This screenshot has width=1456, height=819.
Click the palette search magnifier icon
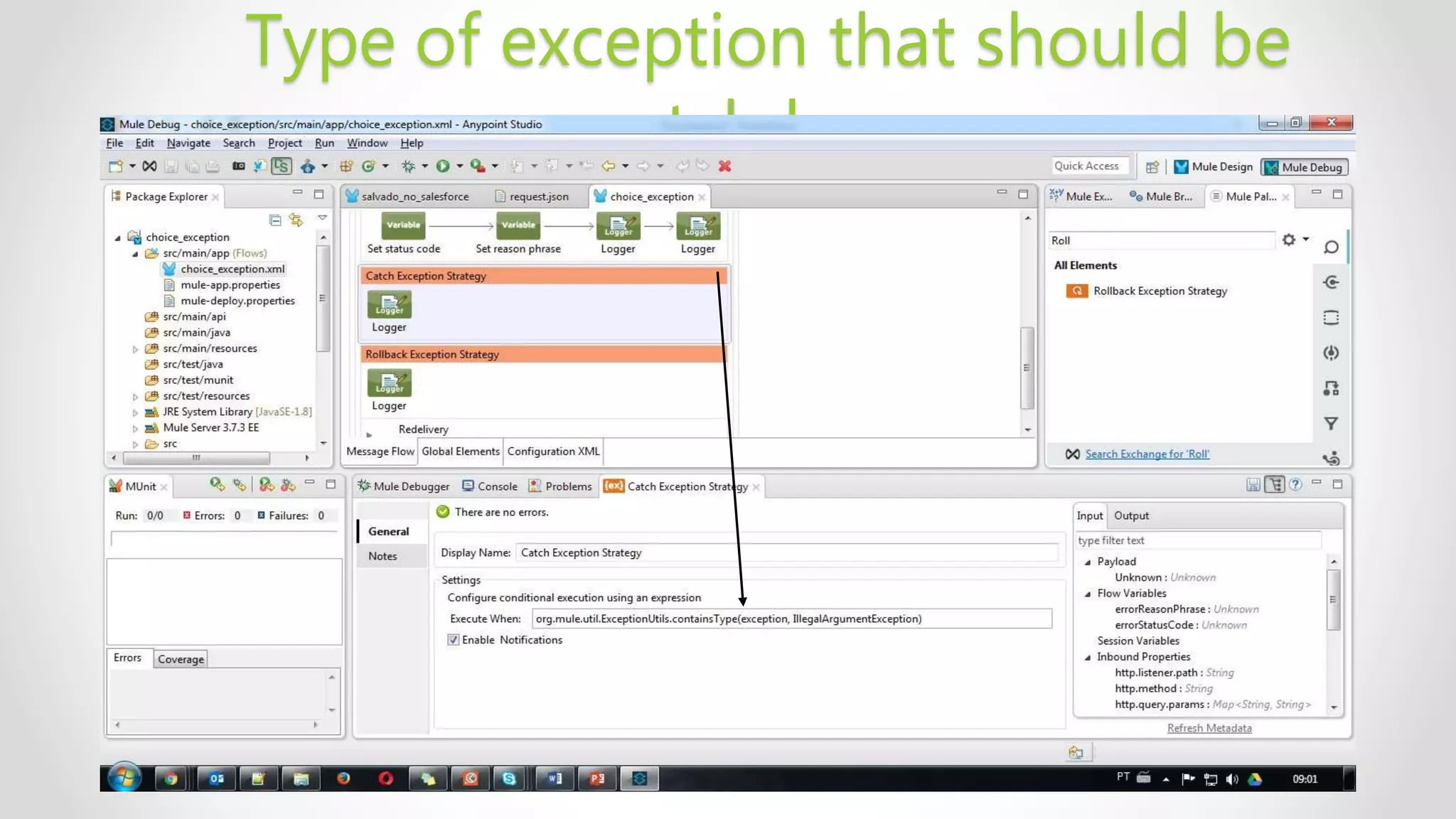(x=1331, y=247)
